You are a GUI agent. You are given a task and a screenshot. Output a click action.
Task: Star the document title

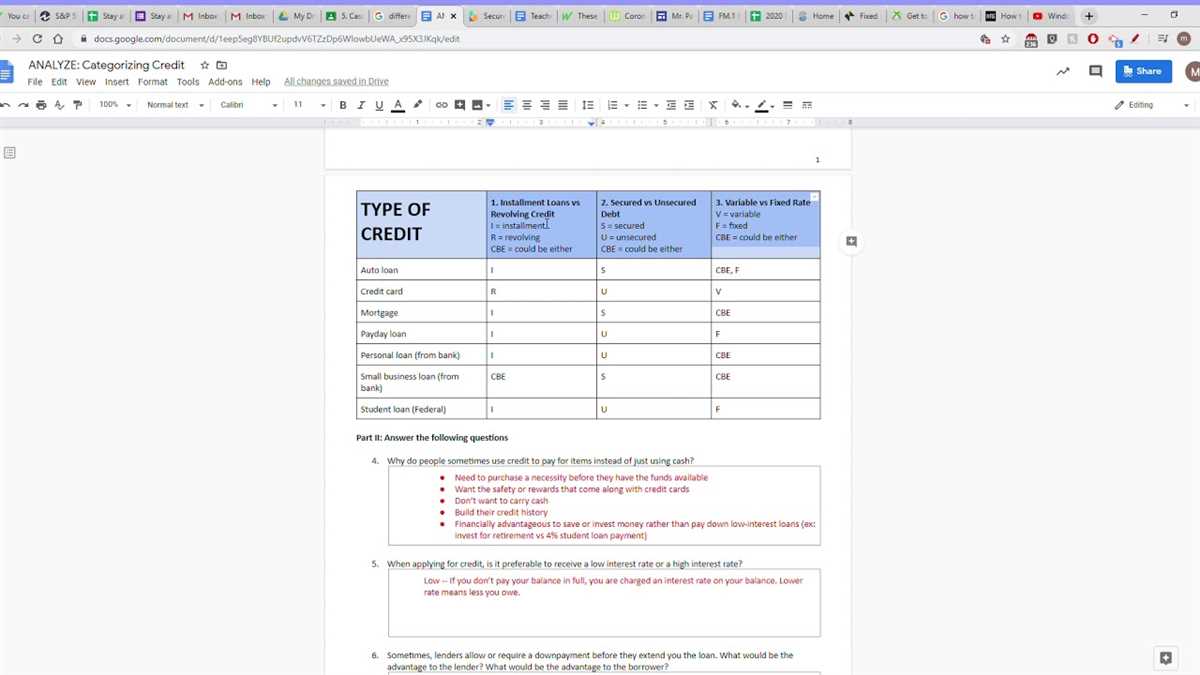tap(205, 65)
